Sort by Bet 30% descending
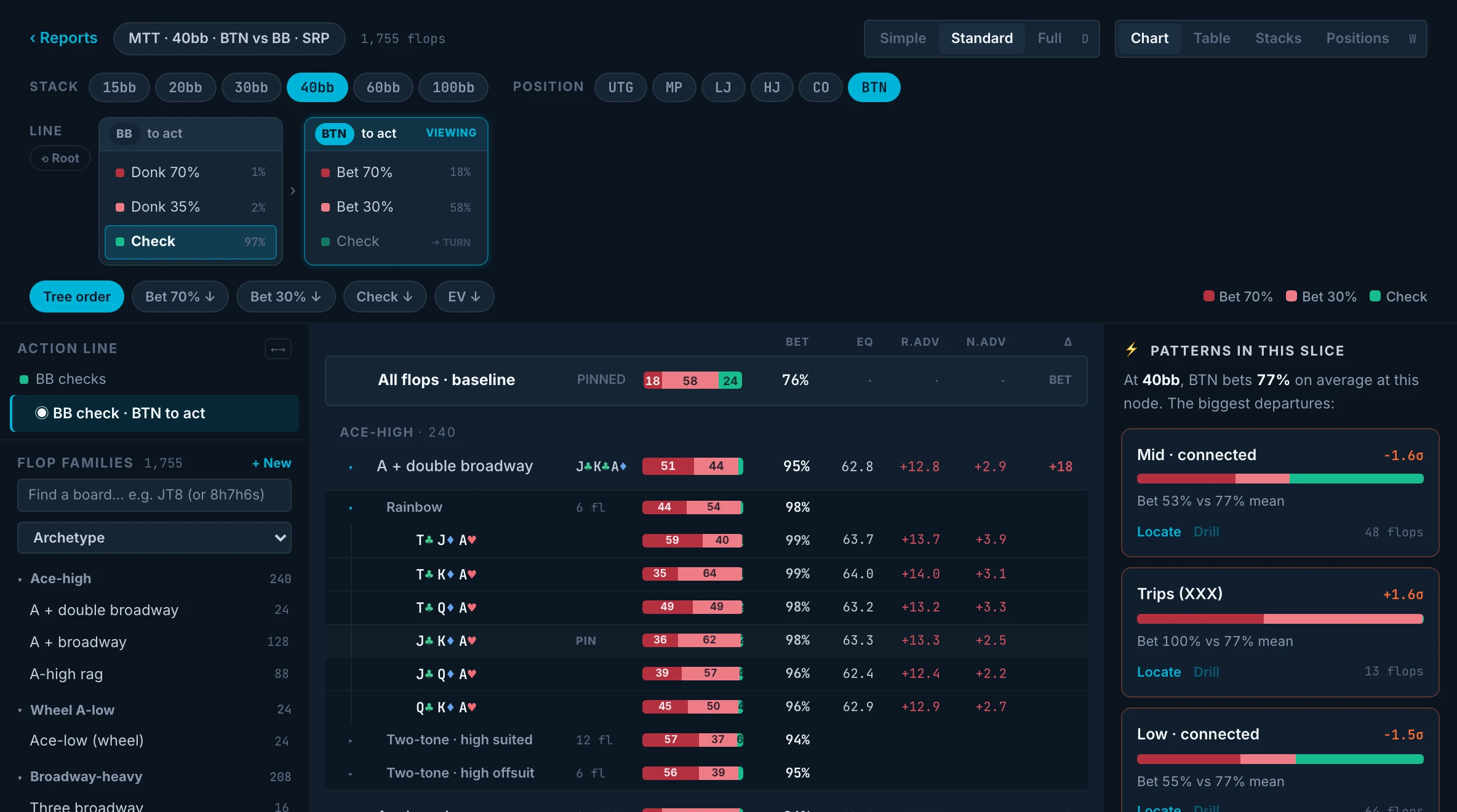This screenshot has height=812, width=1457. coord(285,297)
